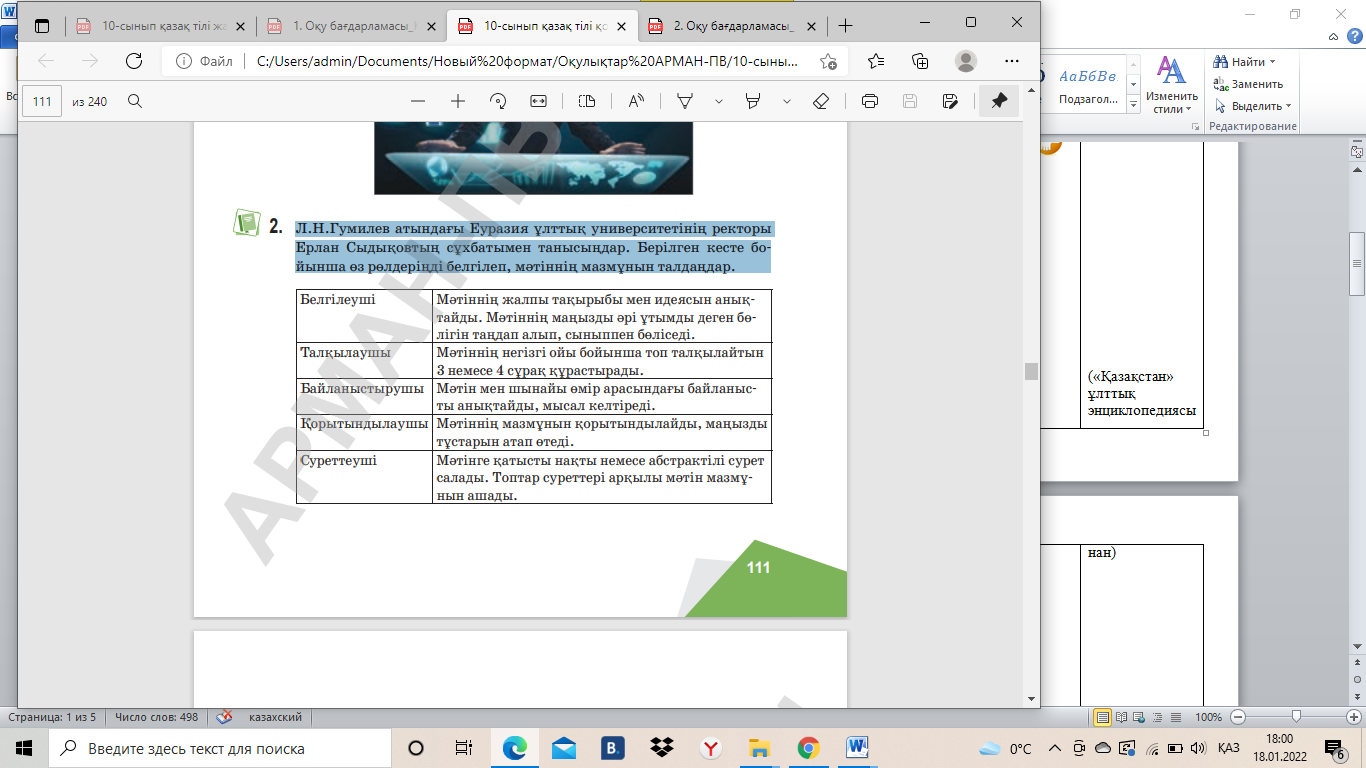The image size is (1366, 768).
Task: Toggle the Page view layout button
Action: click(x=587, y=101)
